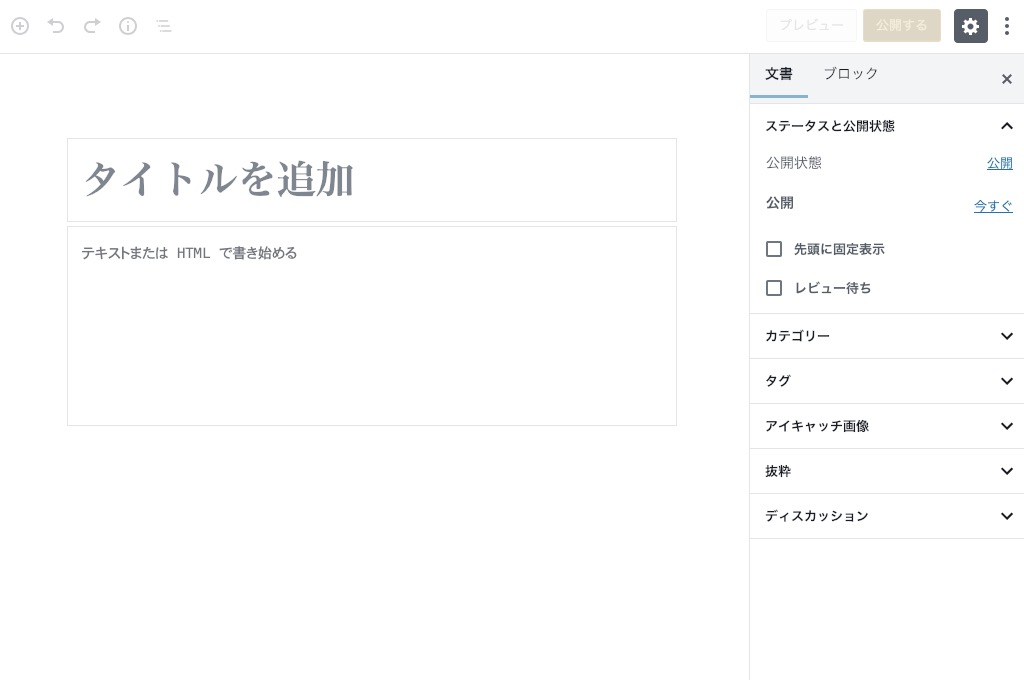Click the 今すぐ publish date link
The height and width of the screenshot is (680, 1024).
[x=993, y=206]
